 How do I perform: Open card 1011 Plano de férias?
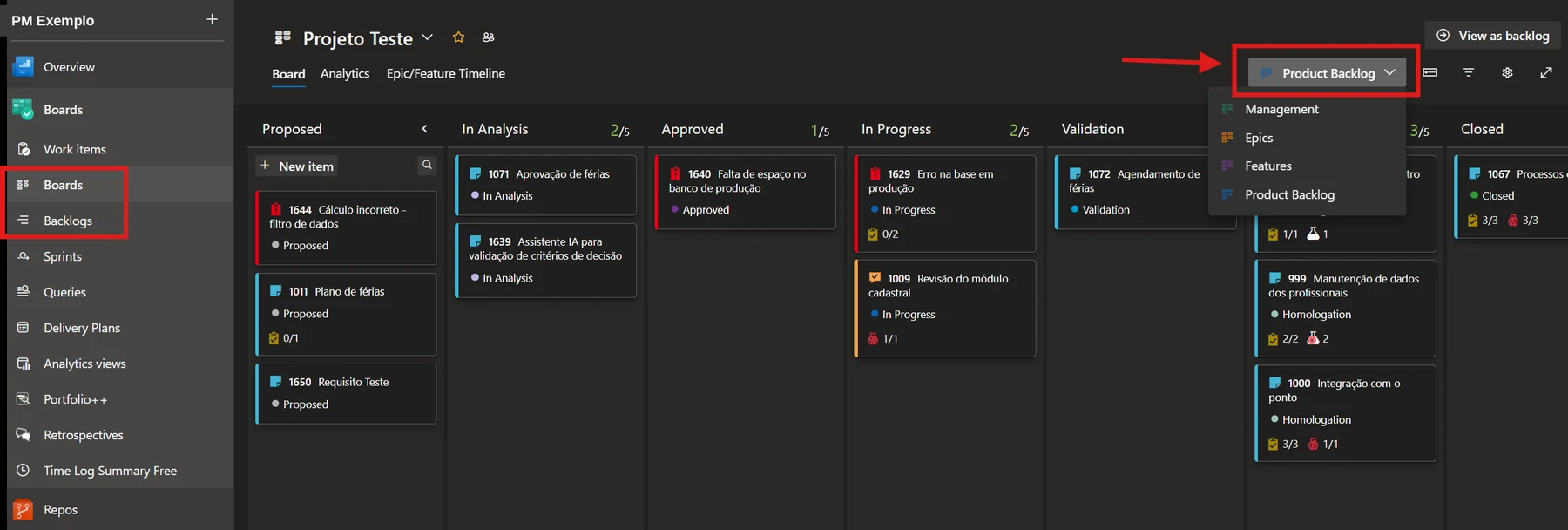(x=345, y=314)
